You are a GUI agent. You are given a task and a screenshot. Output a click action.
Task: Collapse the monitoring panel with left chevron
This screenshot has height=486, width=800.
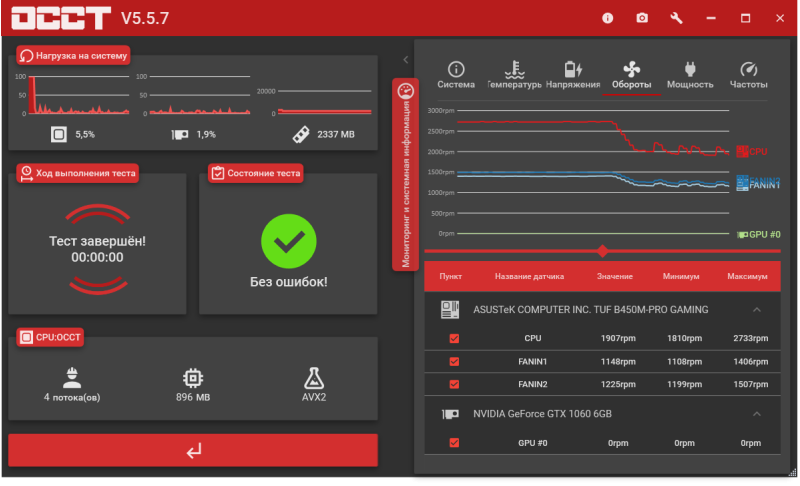pyautogui.click(x=403, y=60)
